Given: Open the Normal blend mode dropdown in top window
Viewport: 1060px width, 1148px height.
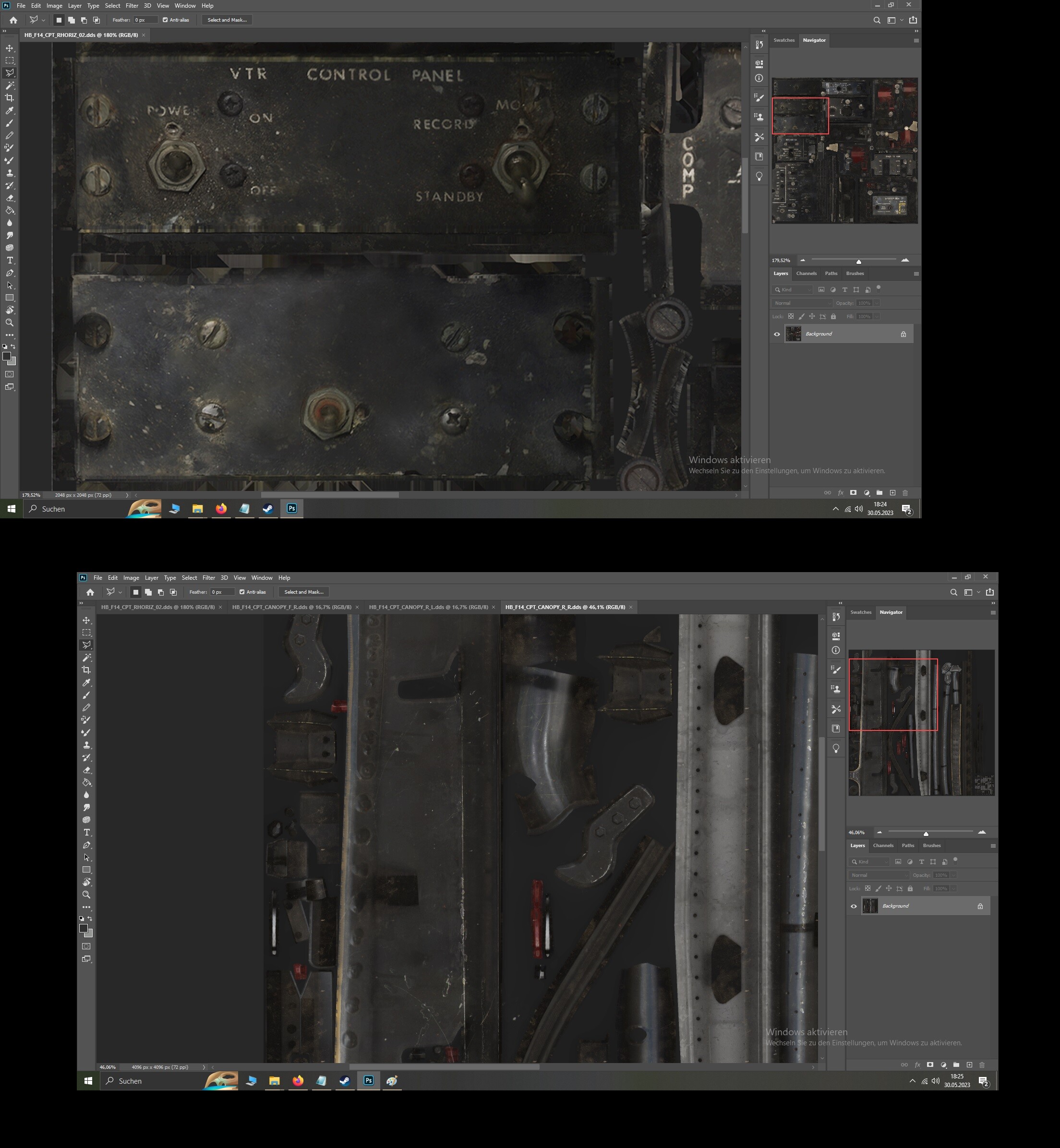Looking at the screenshot, I should [802, 303].
